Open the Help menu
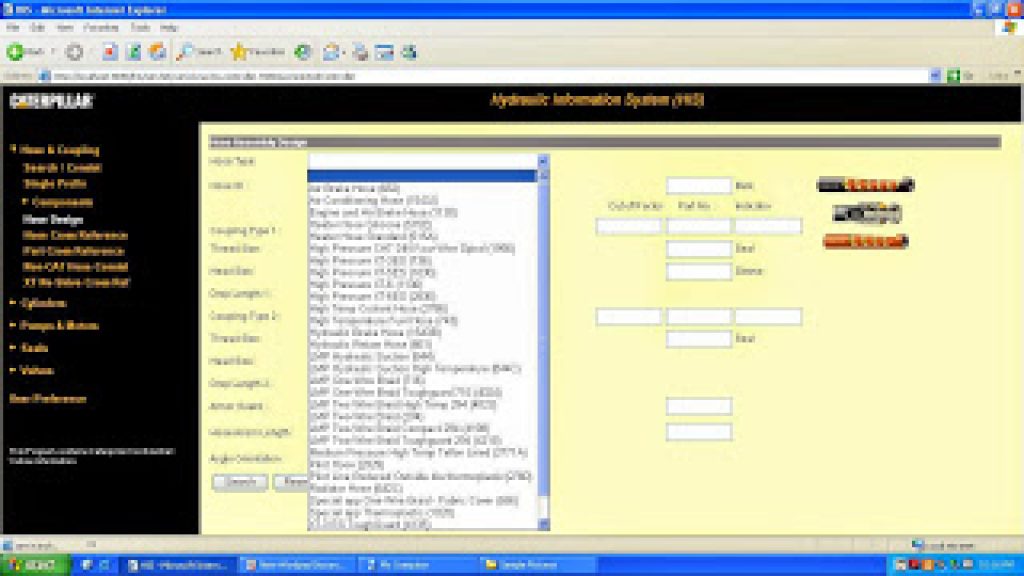Image resolution: width=1024 pixels, height=576 pixels. tap(169, 28)
